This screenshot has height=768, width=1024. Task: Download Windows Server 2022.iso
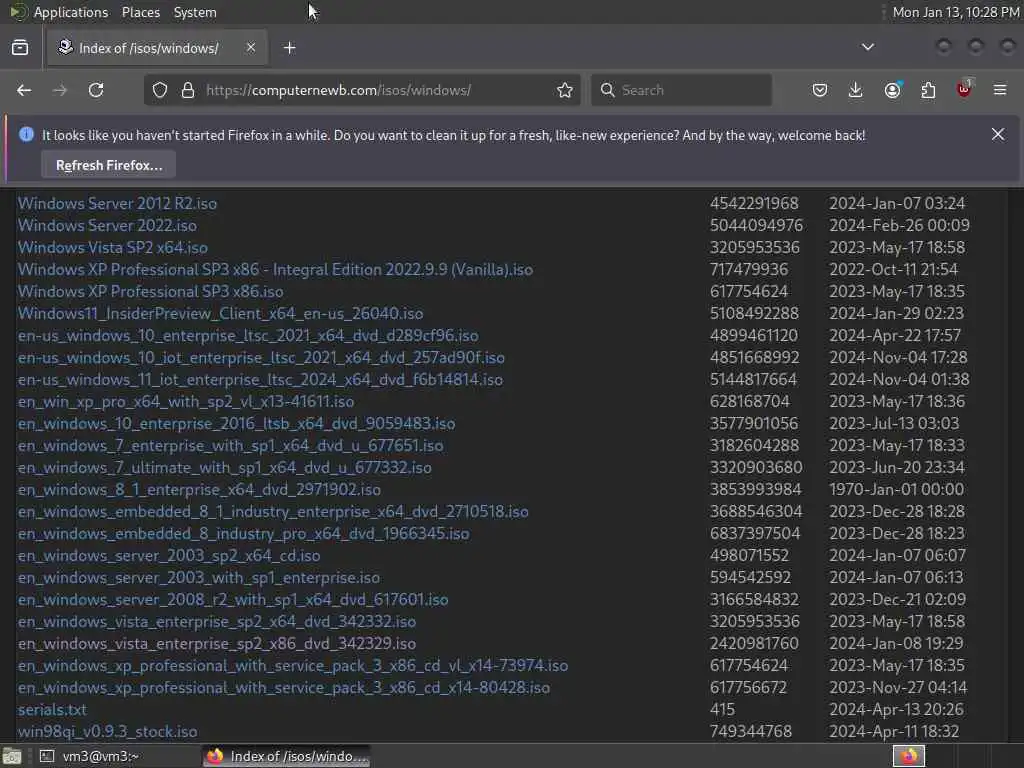(x=107, y=225)
